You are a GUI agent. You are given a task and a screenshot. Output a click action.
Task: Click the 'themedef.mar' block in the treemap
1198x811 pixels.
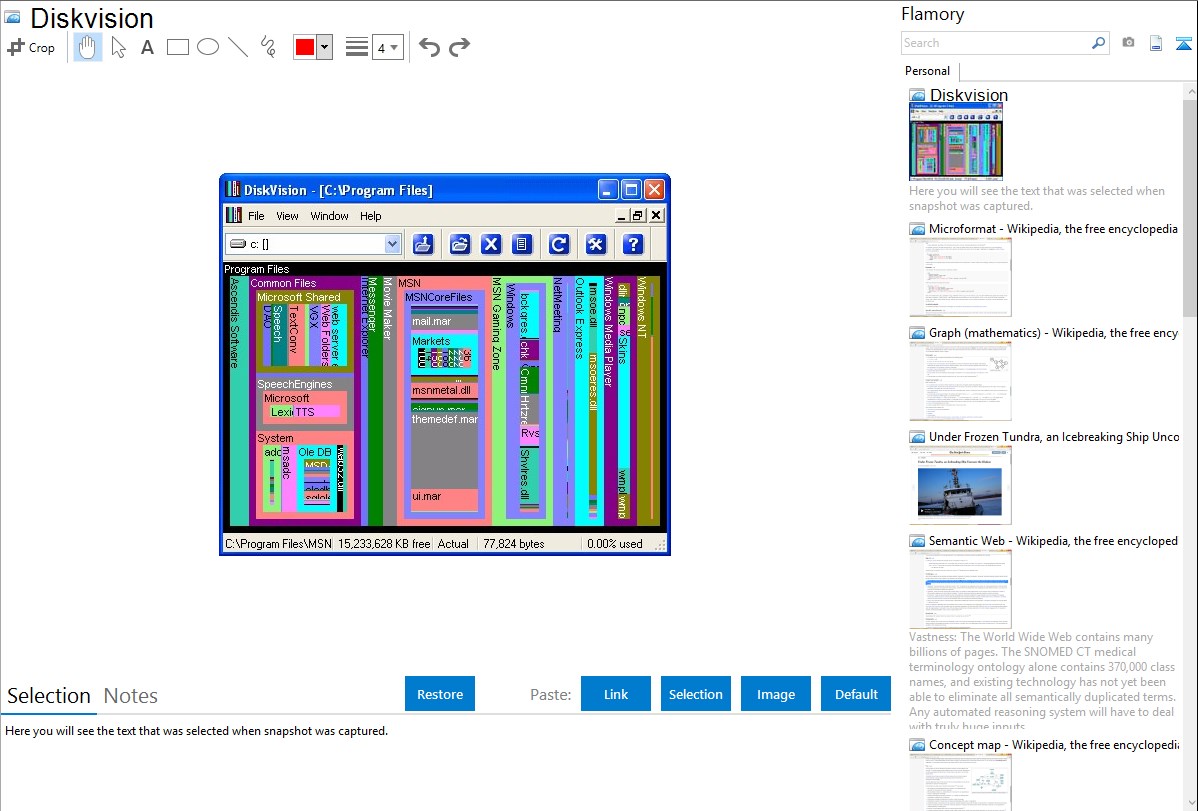(445, 449)
